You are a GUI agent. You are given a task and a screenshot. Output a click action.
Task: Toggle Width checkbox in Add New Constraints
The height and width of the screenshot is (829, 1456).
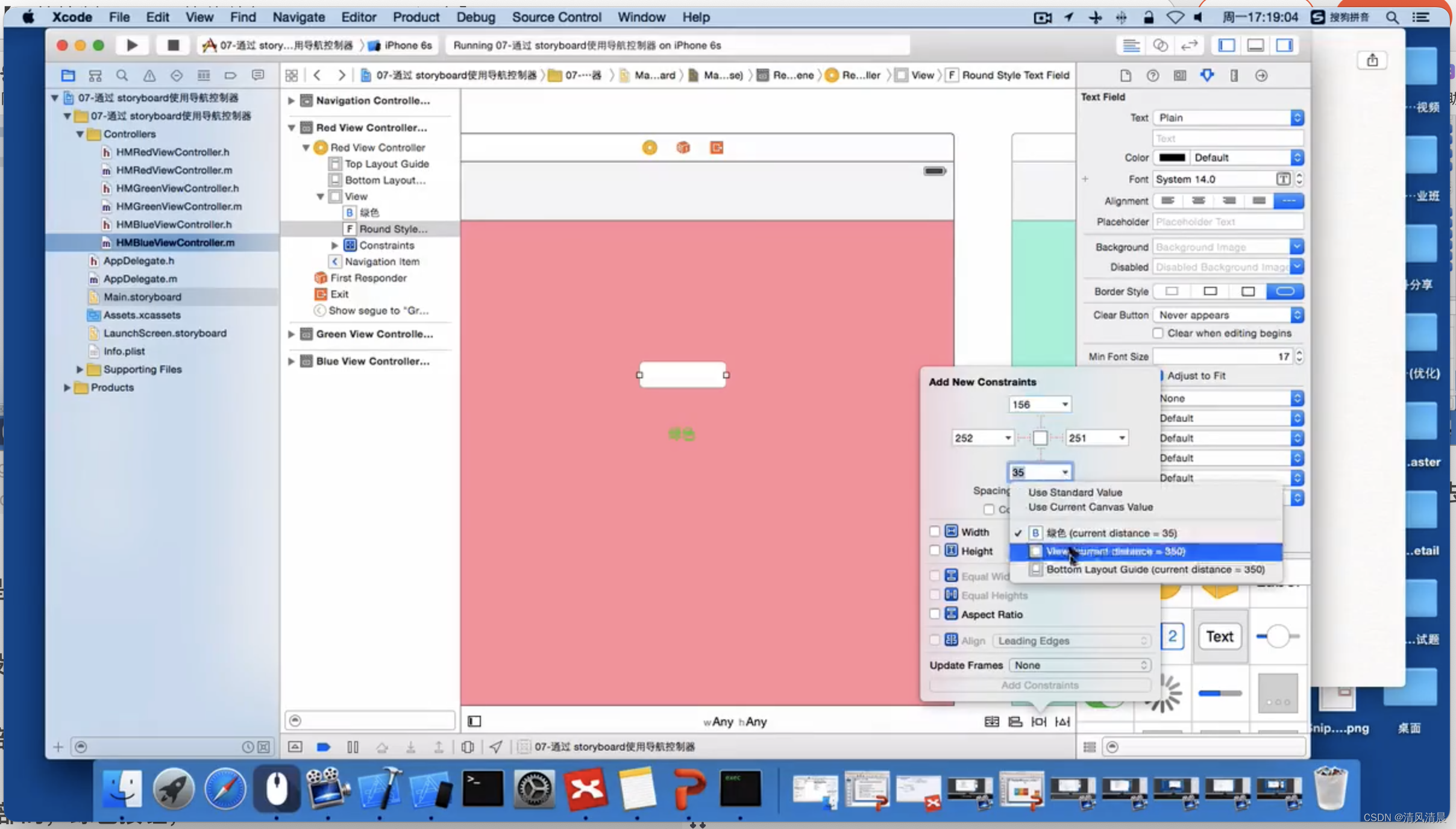click(936, 531)
